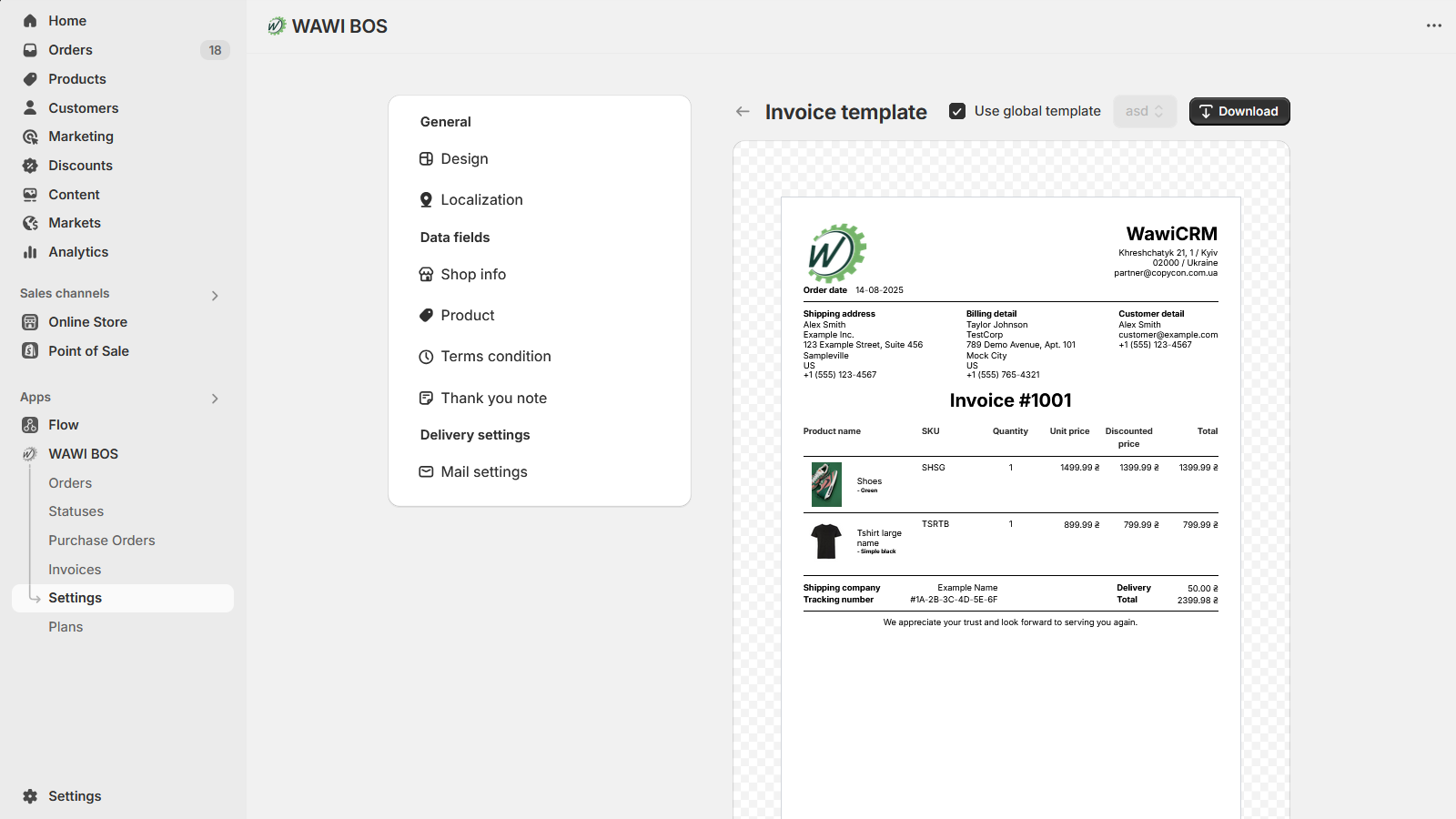Go back using the arrow next to Invoice template
This screenshot has height=819, width=1456.
743,111
